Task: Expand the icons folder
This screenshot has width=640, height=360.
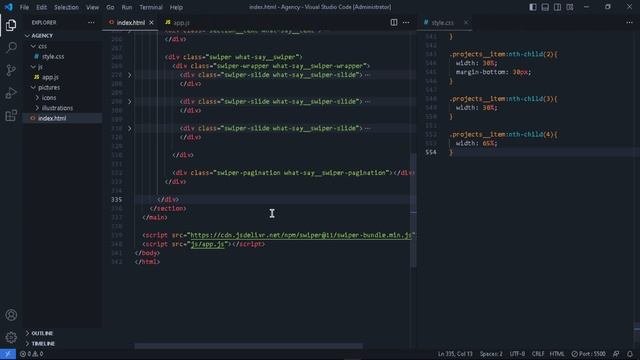Action: click(x=37, y=98)
